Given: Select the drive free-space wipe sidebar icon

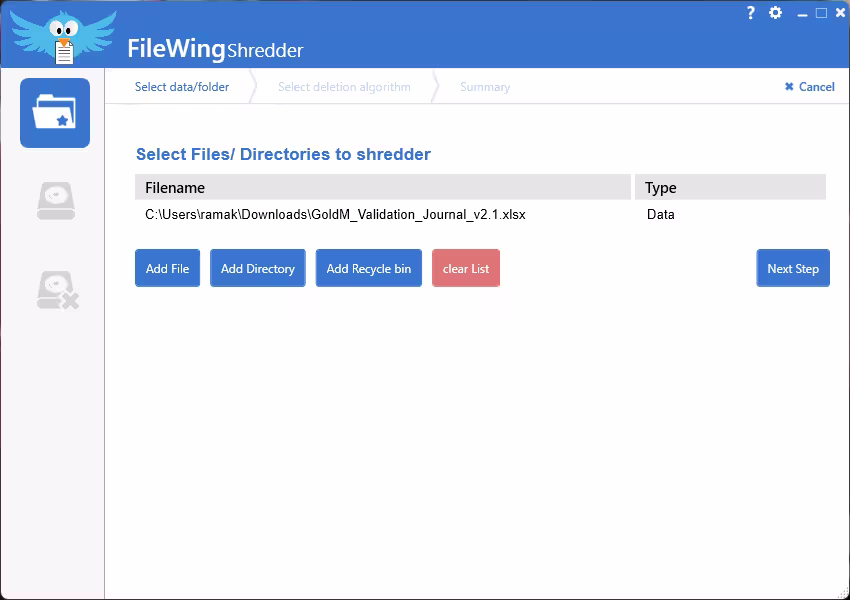Looking at the screenshot, I should pyautogui.click(x=56, y=201).
